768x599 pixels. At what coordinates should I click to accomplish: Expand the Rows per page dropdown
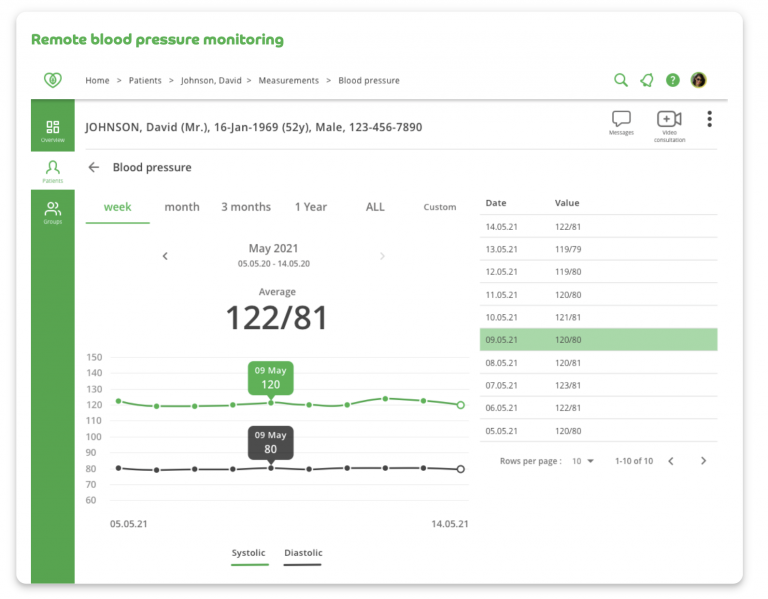click(x=582, y=461)
